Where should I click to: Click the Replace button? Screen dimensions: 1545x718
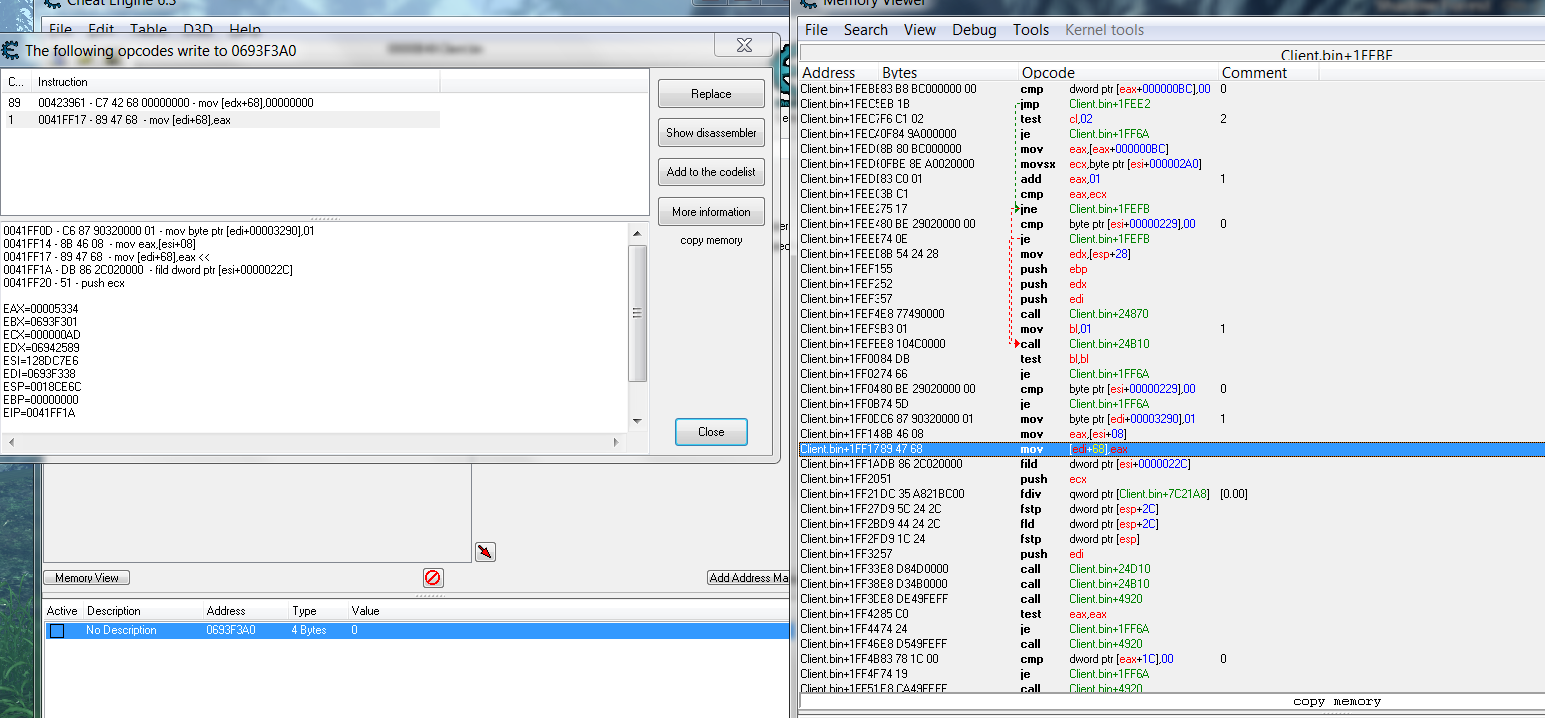[x=711, y=94]
